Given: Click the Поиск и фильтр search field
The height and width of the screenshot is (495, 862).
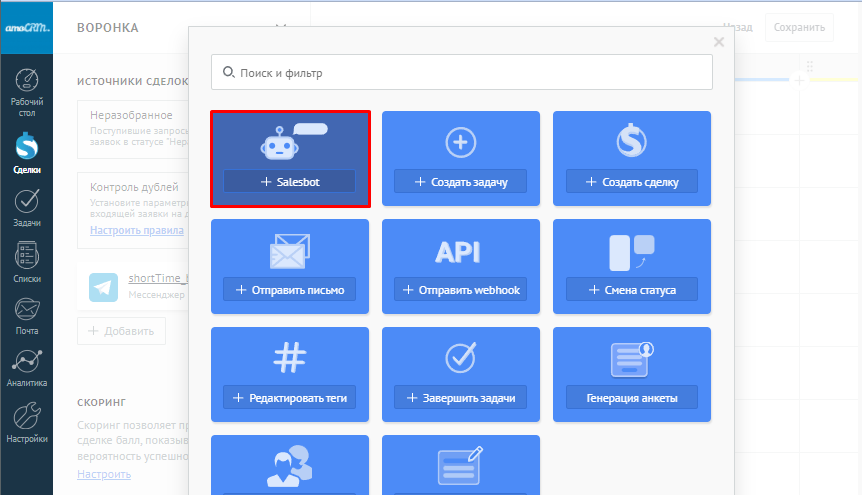Looking at the screenshot, I should pyautogui.click(x=461, y=73).
